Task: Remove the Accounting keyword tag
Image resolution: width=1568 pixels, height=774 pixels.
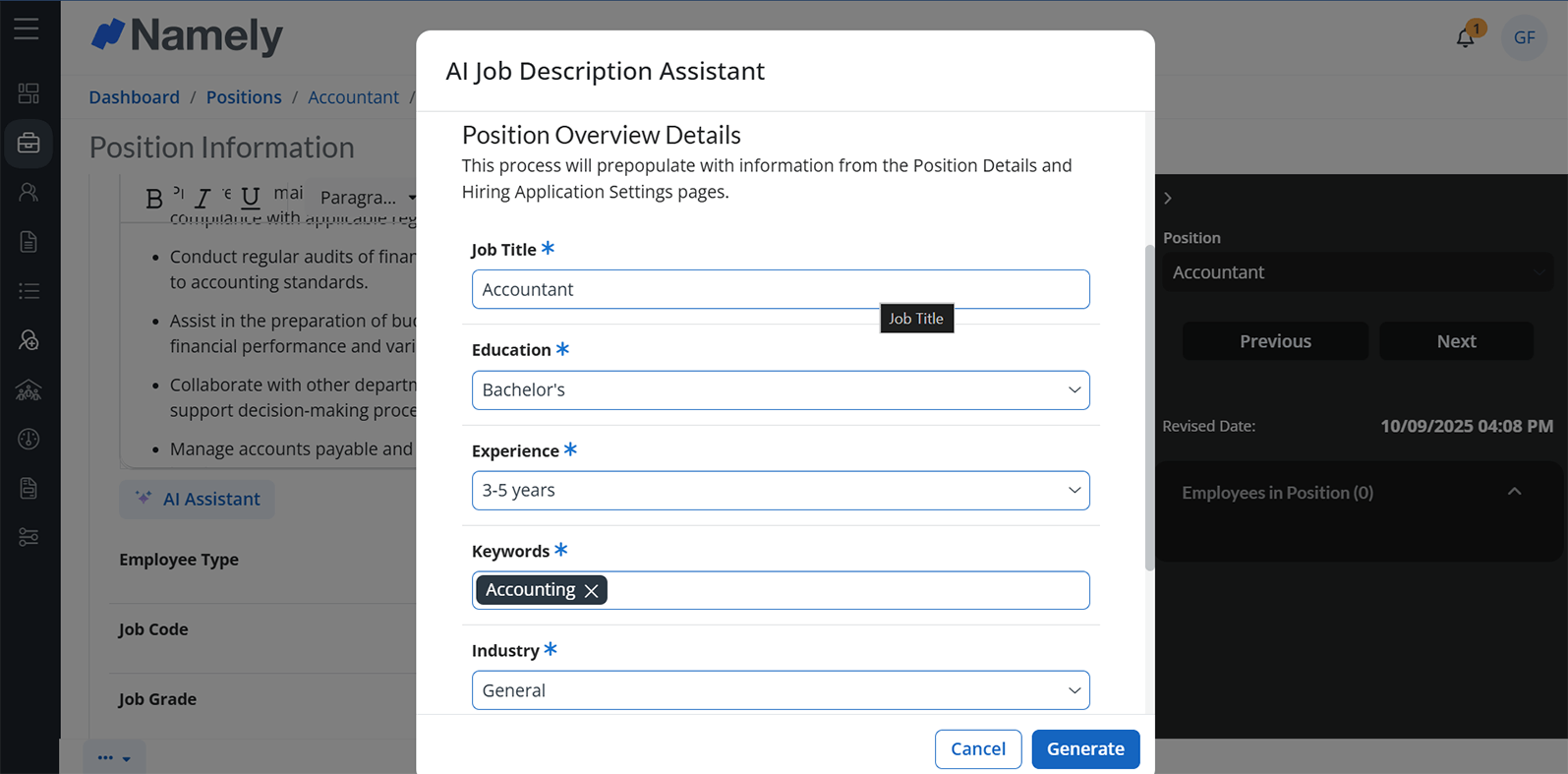Action: point(591,591)
